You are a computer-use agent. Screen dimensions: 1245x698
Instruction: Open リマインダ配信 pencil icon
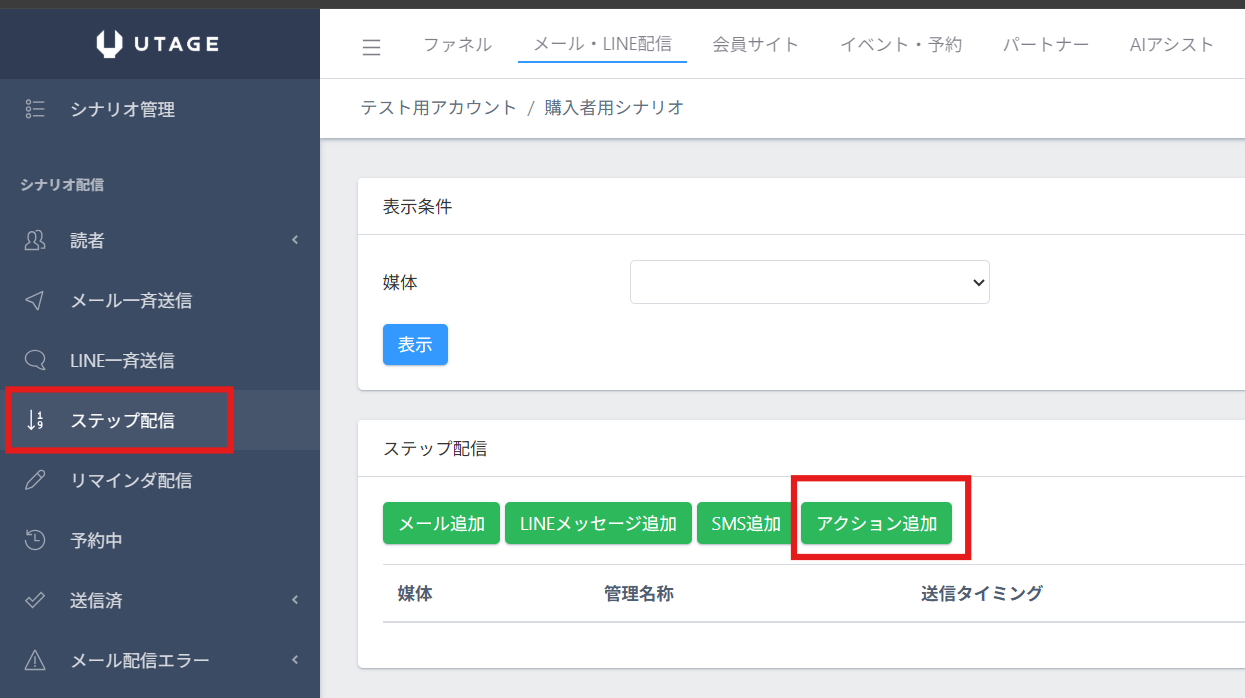point(35,480)
